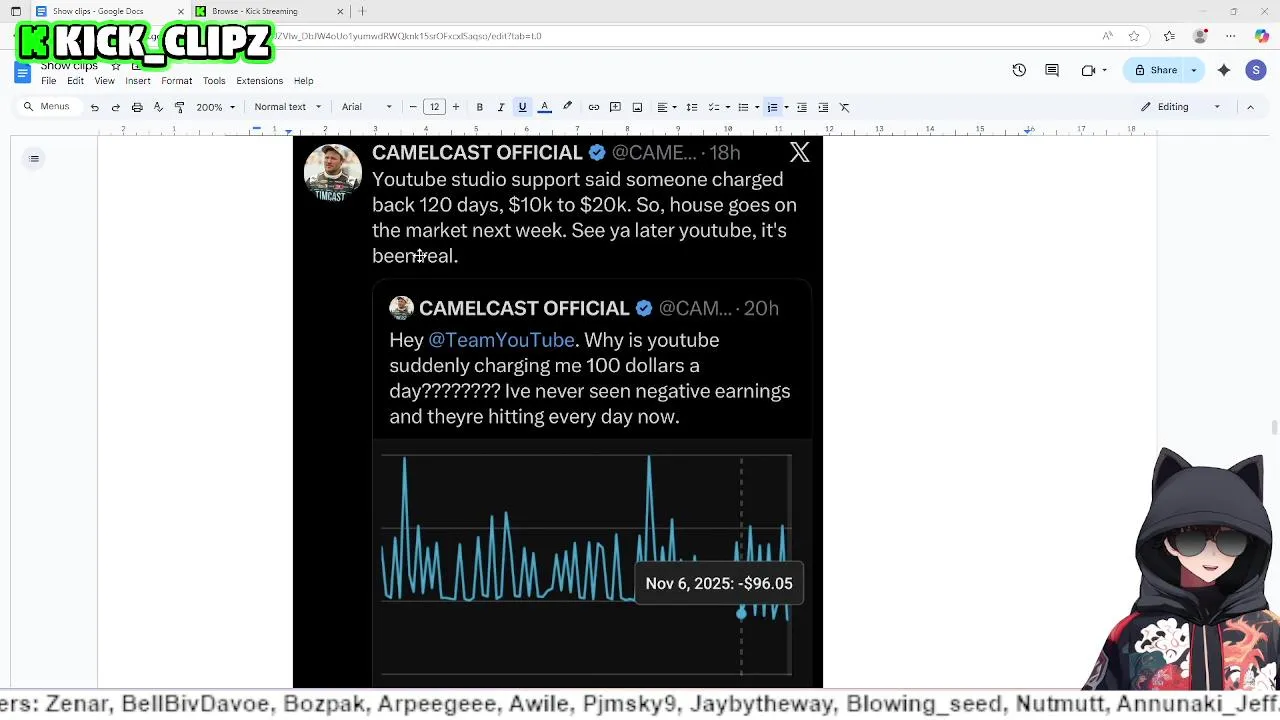Add a comment from toolbar
This screenshot has height=720, width=1280.
point(615,107)
